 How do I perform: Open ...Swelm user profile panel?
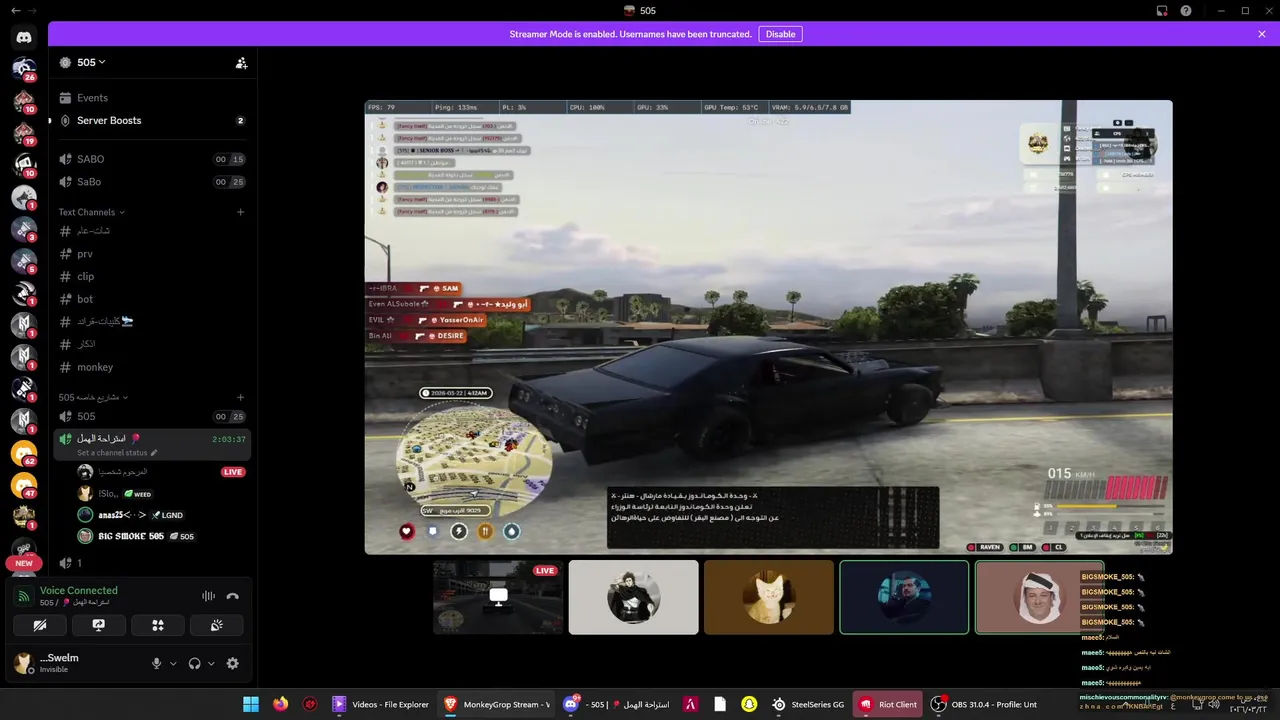click(75, 663)
